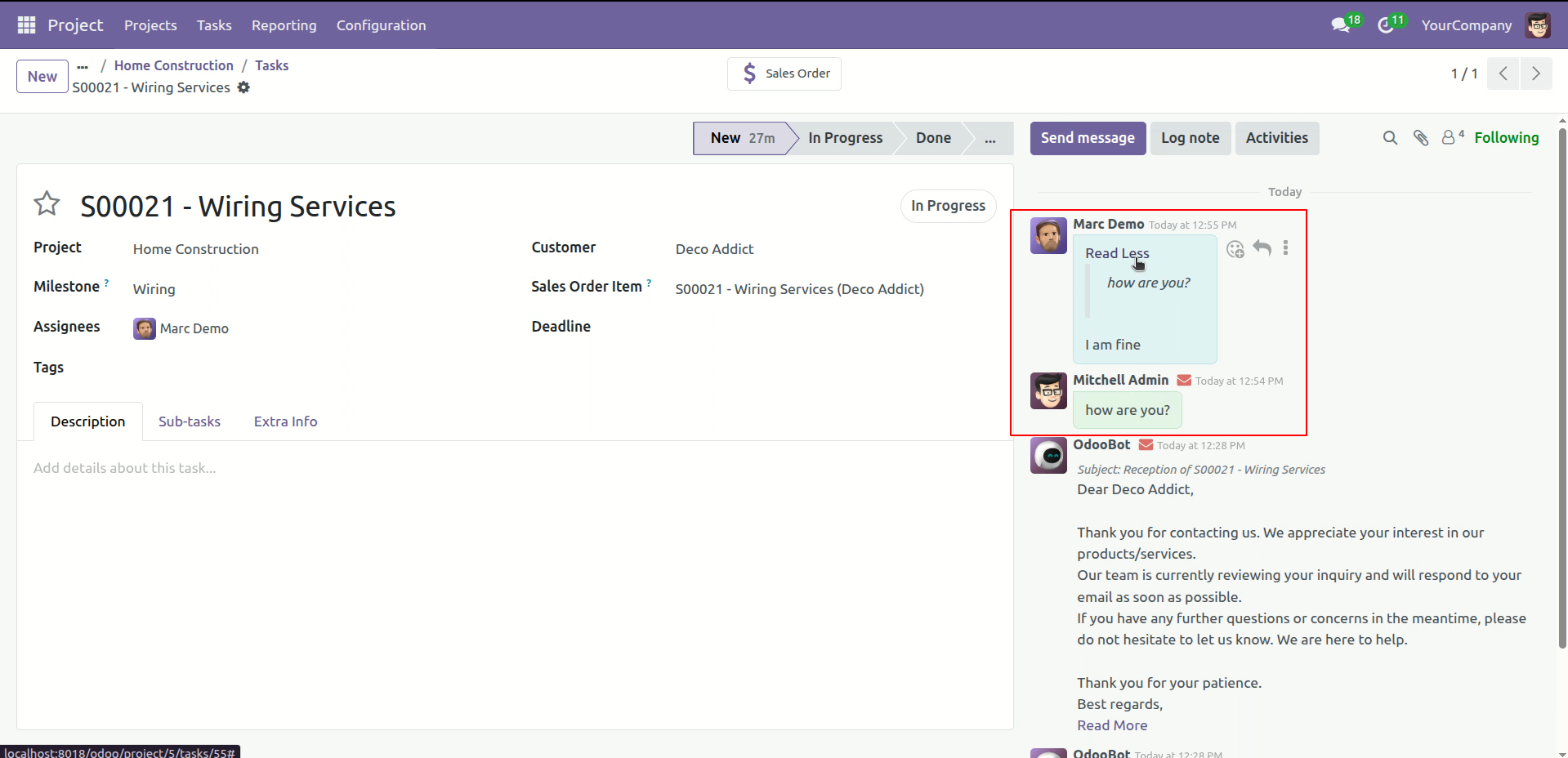The height and width of the screenshot is (758, 1568).
Task: Collapse message with Read Less
Action: 1117,253
